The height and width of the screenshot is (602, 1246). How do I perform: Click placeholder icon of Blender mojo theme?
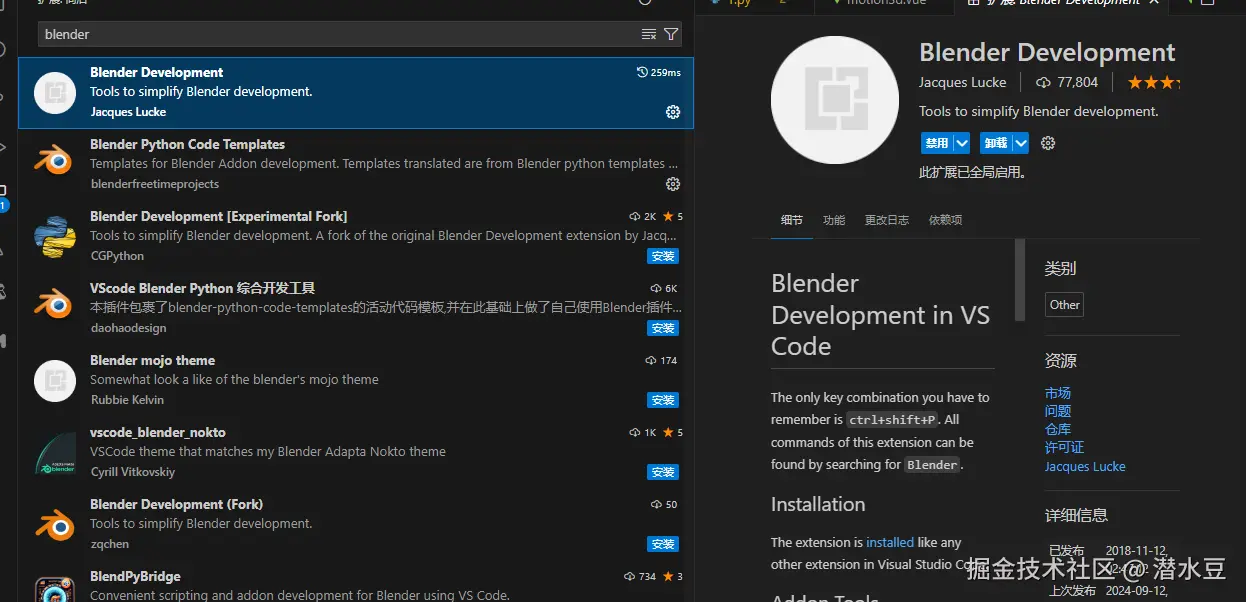55,380
